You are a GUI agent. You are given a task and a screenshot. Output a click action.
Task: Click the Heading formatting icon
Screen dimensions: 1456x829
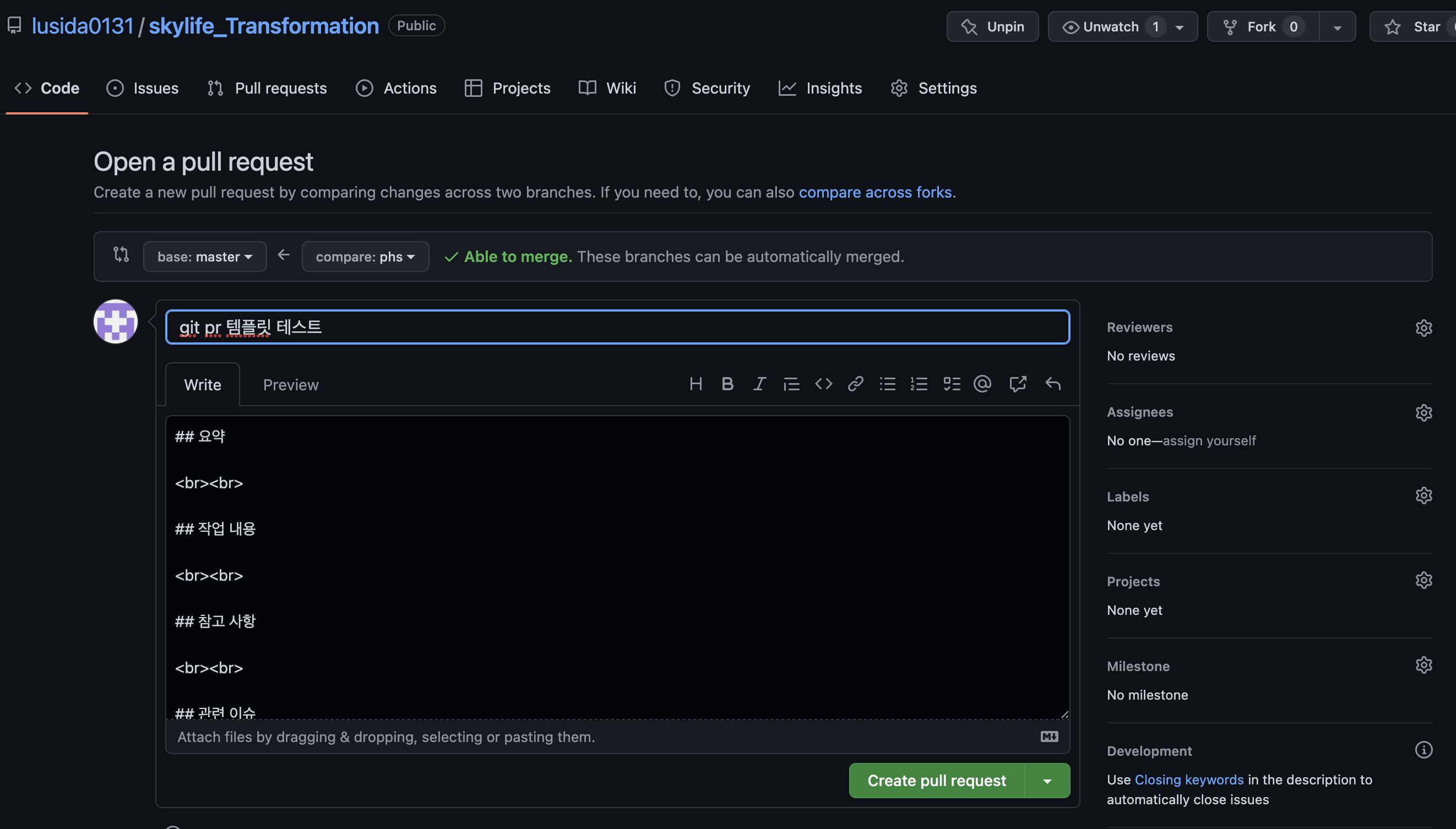(696, 384)
